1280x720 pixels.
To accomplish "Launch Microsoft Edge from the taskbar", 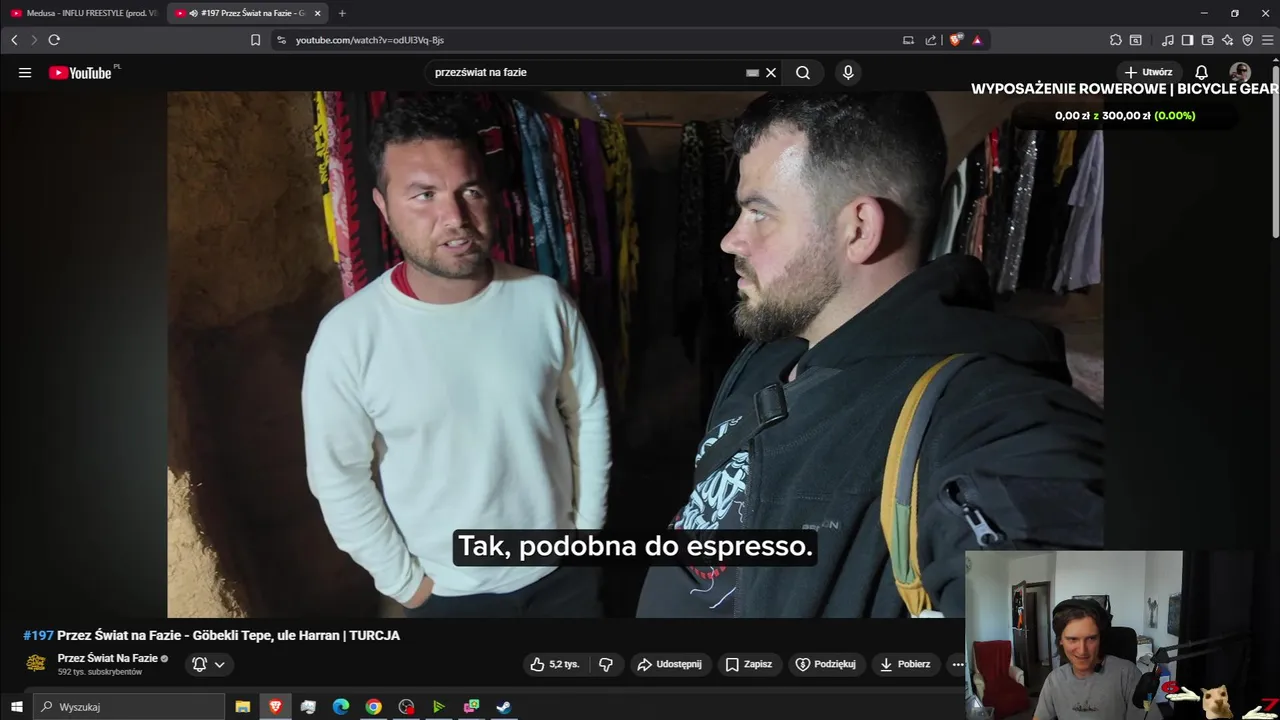I will click(340, 707).
